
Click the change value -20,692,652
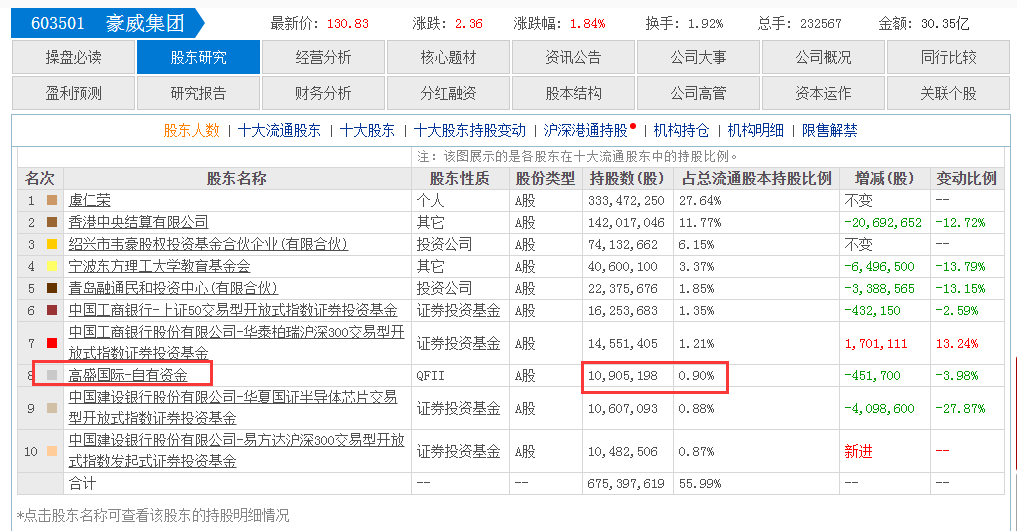[883, 223]
